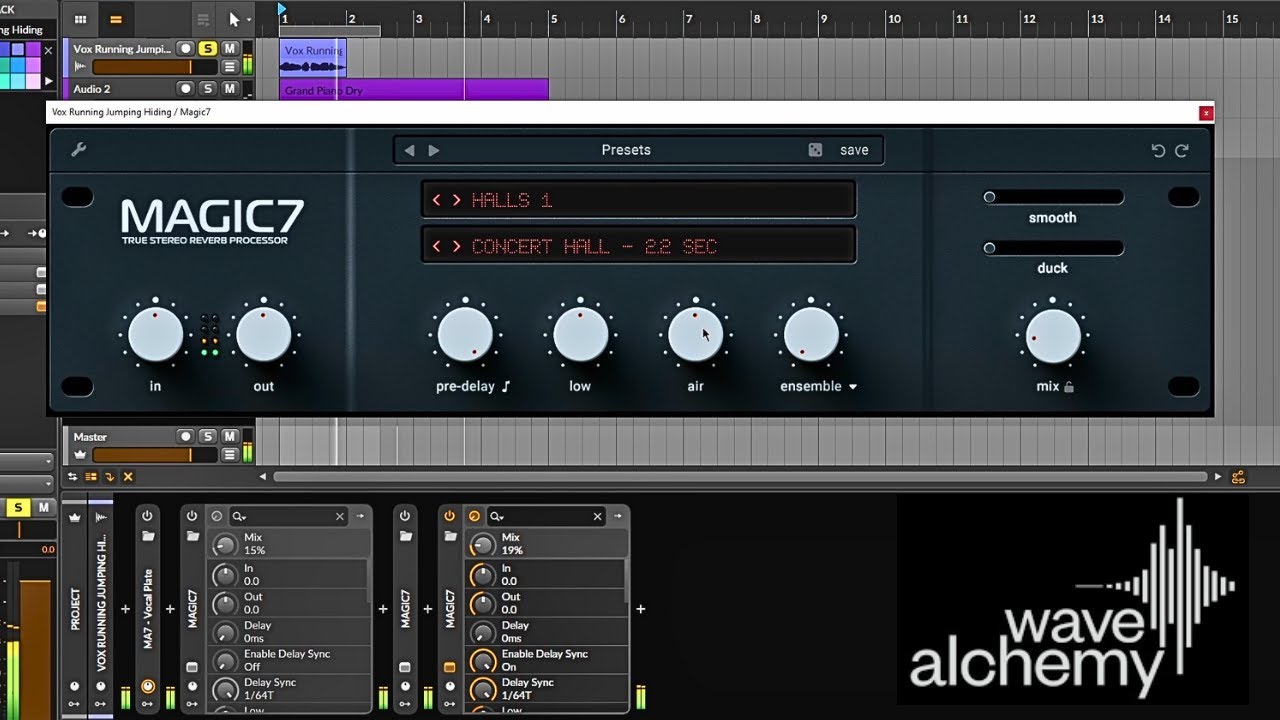Show plugin window of first MAGIC7 device
Screen dimensions: 1280x720
(192, 667)
